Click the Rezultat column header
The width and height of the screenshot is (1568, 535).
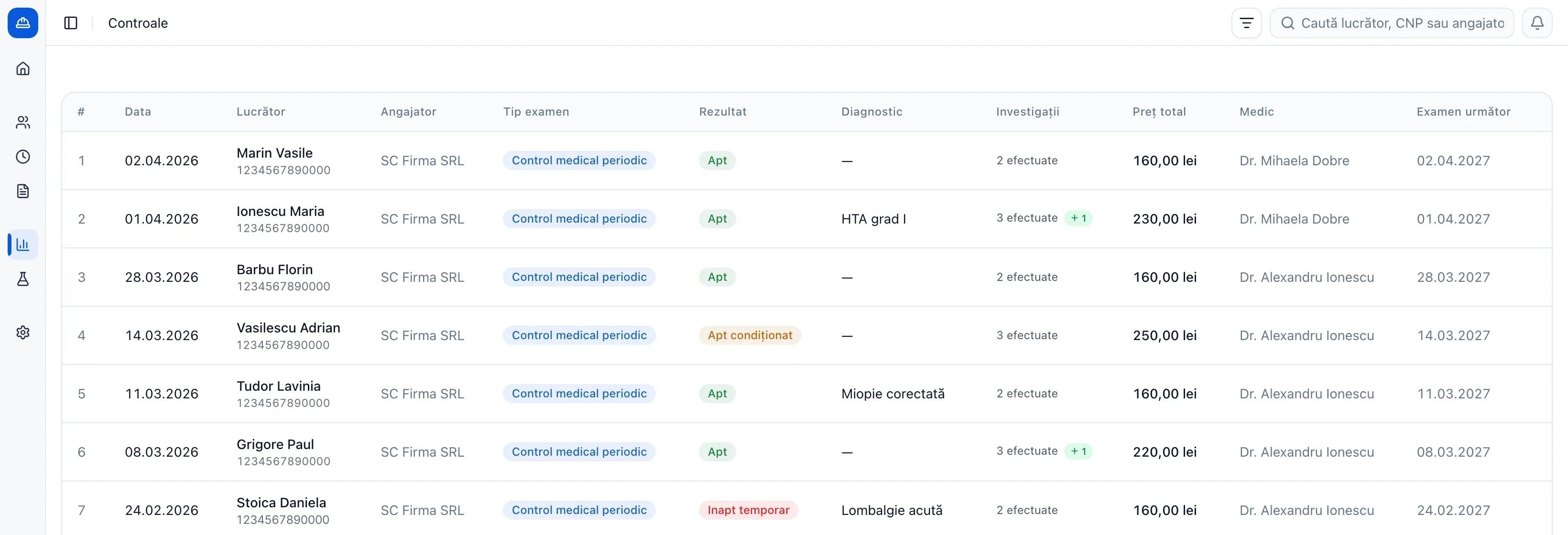click(722, 112)
